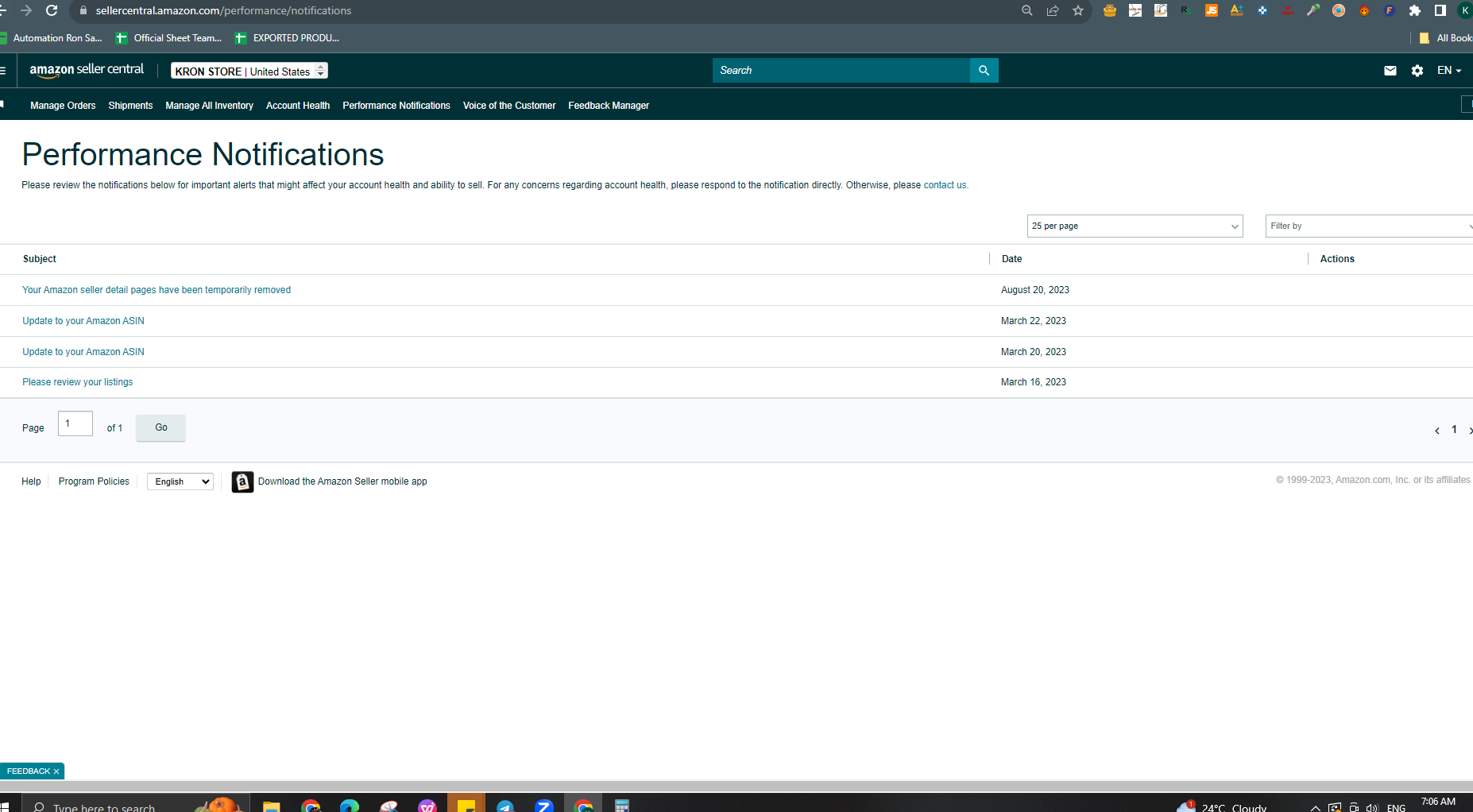The width and height of the screenshot is (1473, 812).
Task: Open the weather widget showing 24°C Cloudy
Action: (1222, 807)
